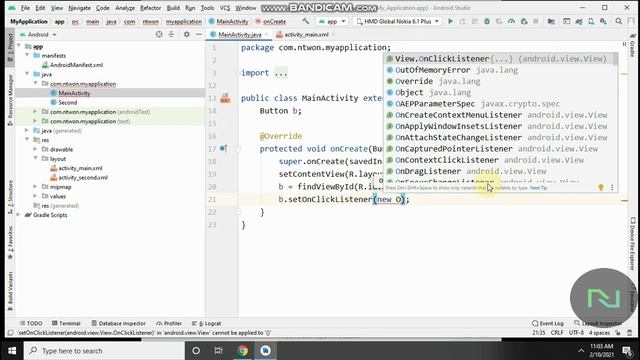Toggle the Project tool window side tab
The image size is (640, 360).
click(x=10, y=47)
